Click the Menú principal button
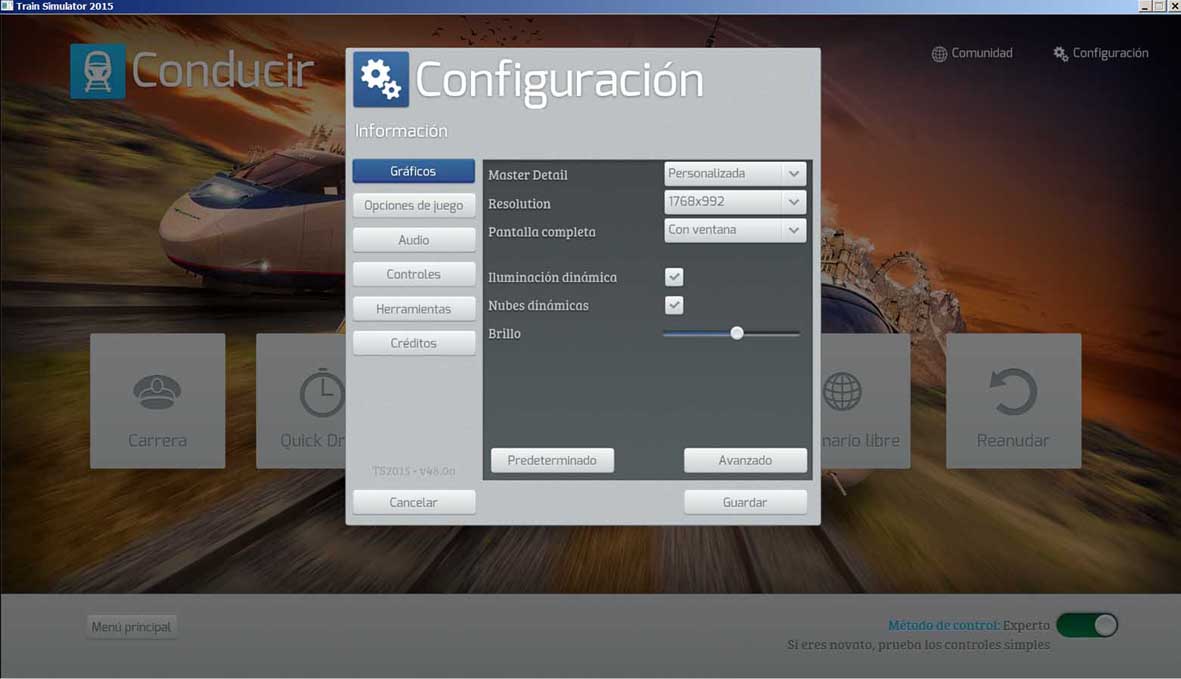 pyautogui.click(x=131, y=627)
